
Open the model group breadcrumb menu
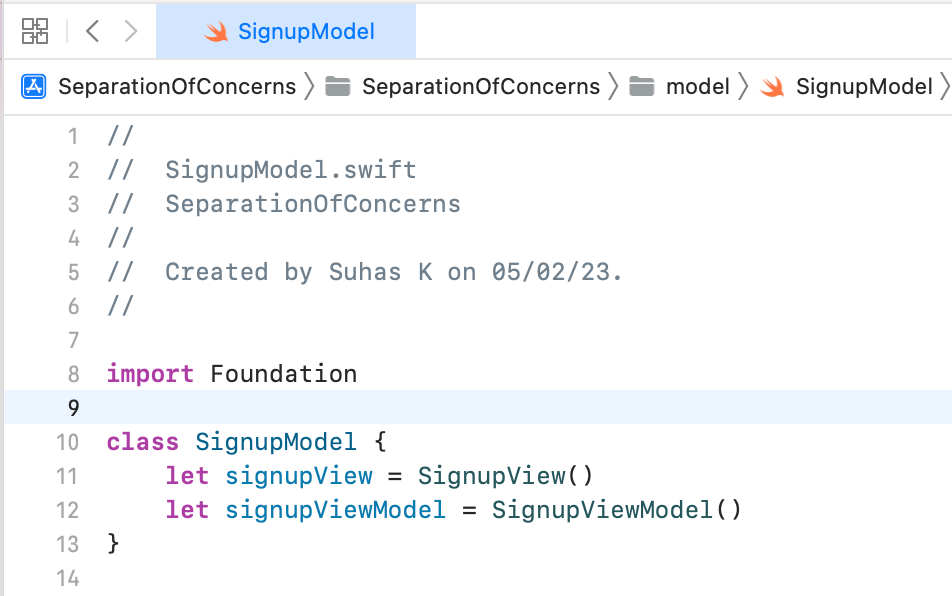click(x=697, y=87)
